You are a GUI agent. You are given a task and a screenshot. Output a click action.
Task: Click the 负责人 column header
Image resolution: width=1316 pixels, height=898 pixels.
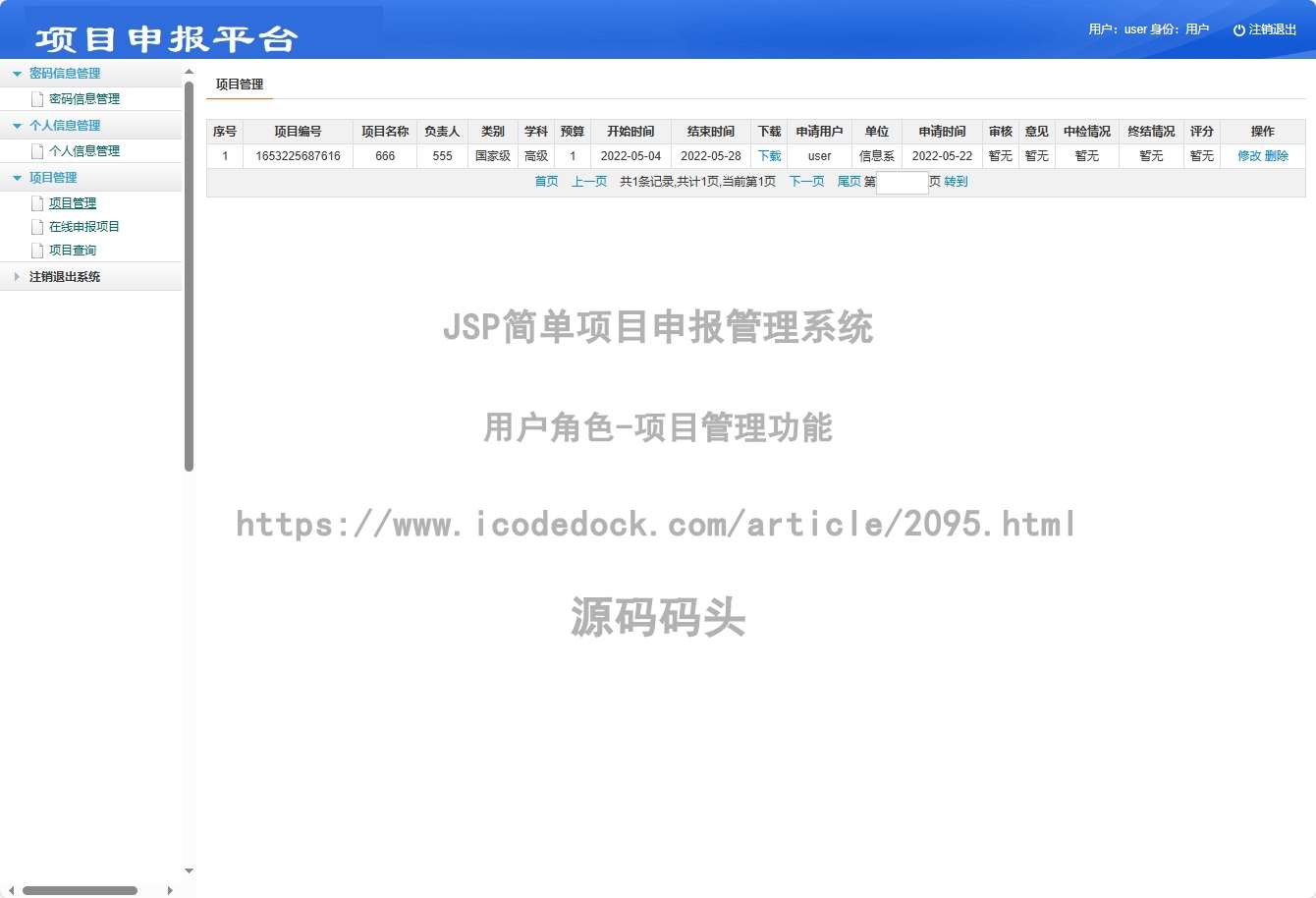pyautogui.click(x=442, y=132)
